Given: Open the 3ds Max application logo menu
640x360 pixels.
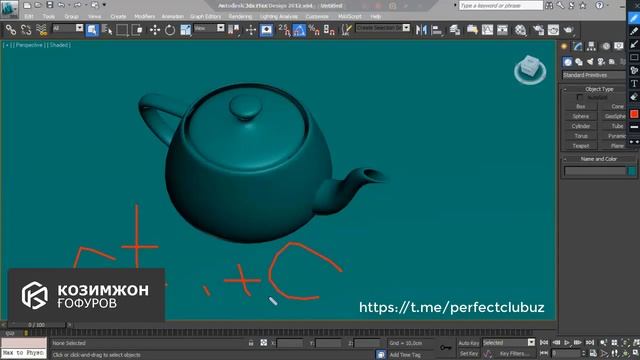Looking at the screenshot, I should 9,9.
